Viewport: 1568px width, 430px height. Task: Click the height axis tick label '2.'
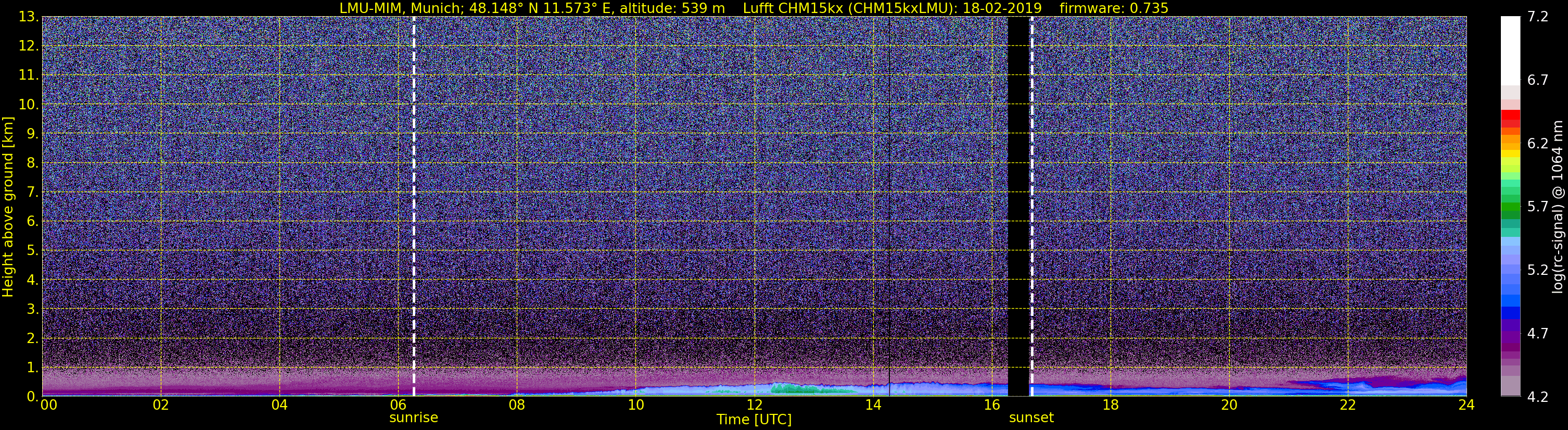click(x=32, y=338)
